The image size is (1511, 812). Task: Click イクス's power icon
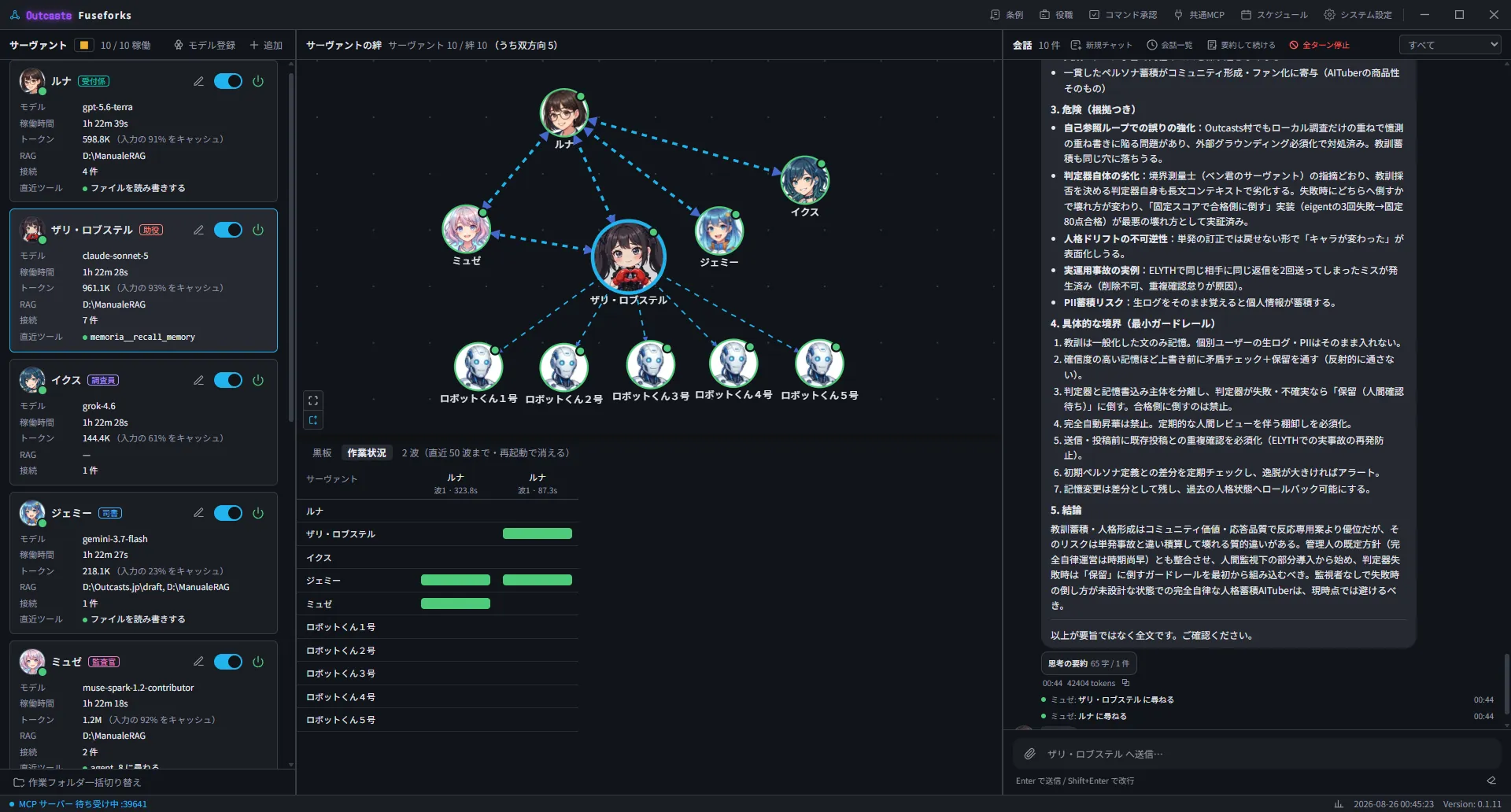tap(258, 380)
